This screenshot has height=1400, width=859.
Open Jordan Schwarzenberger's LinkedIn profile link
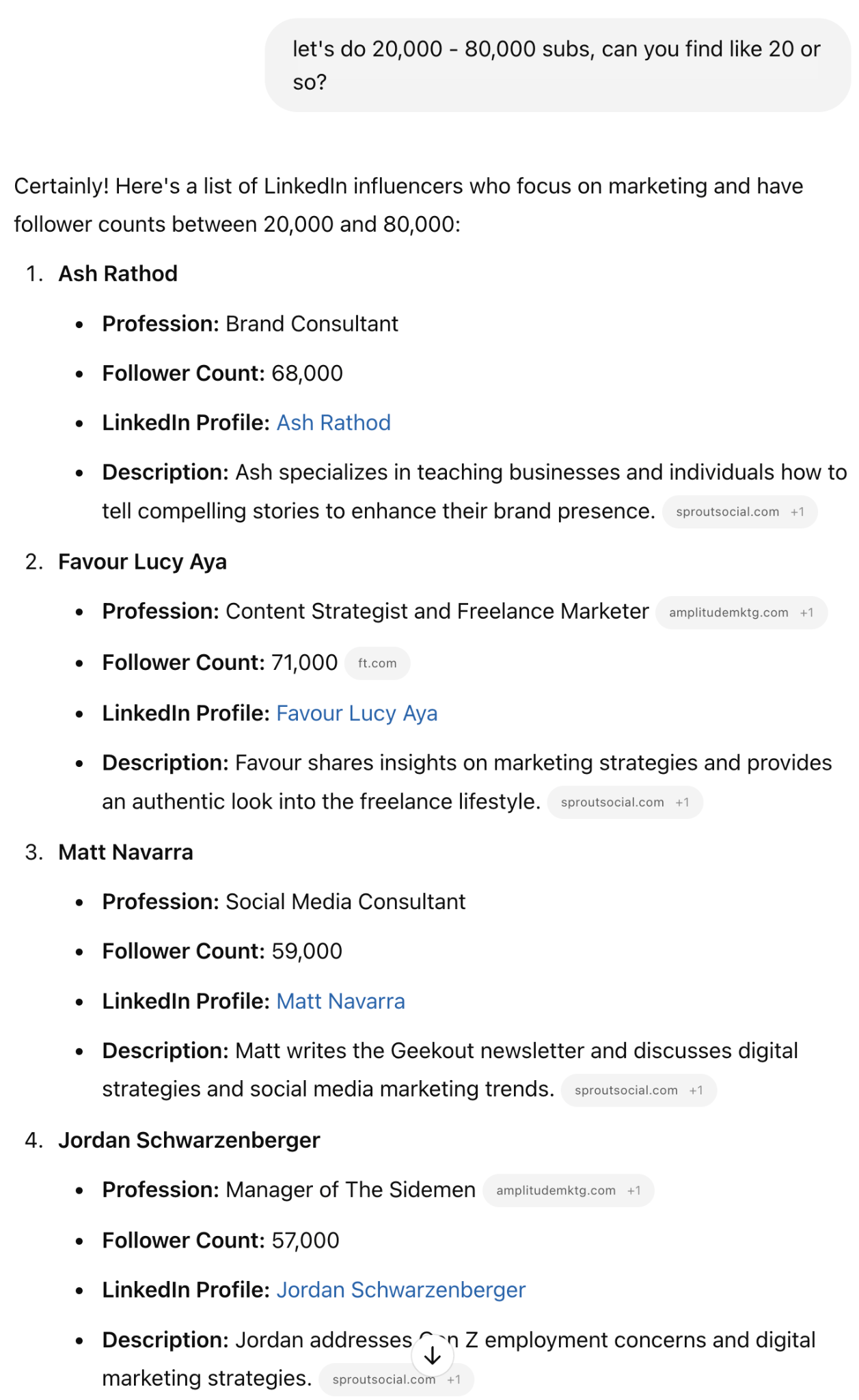(x=400, y=1289)
